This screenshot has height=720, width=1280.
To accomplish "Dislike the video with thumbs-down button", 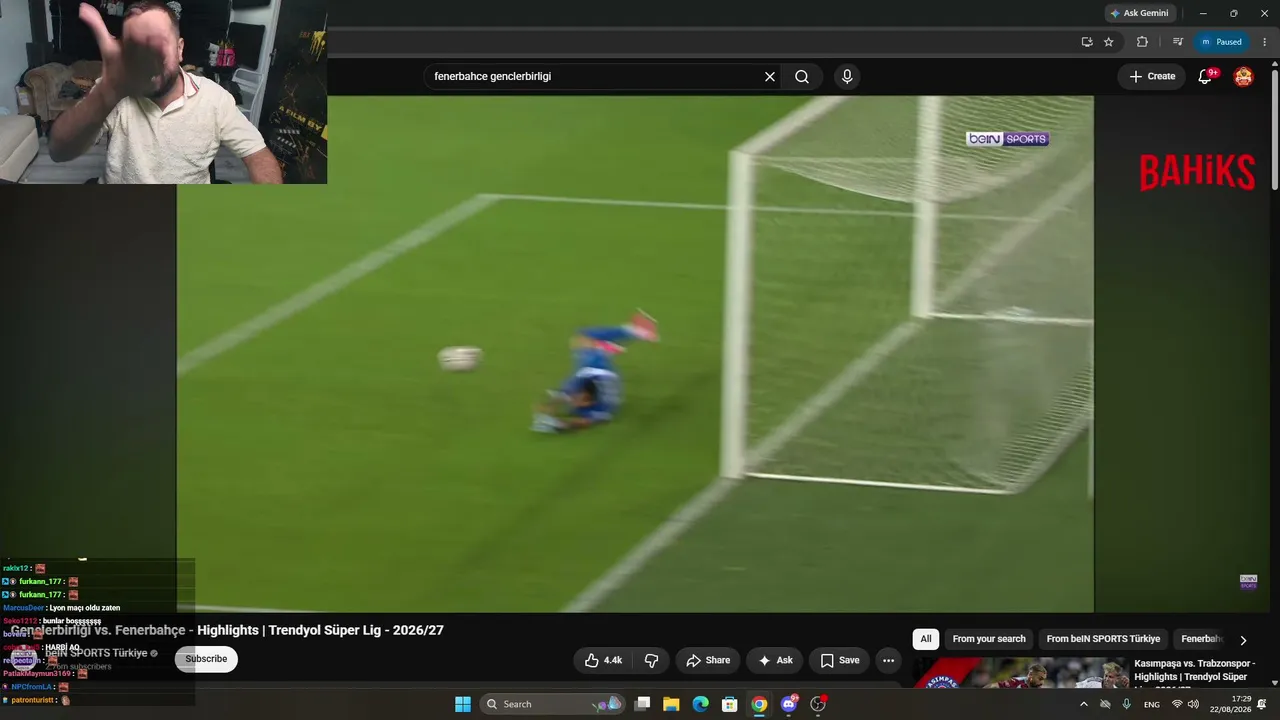I will (651, 660).
